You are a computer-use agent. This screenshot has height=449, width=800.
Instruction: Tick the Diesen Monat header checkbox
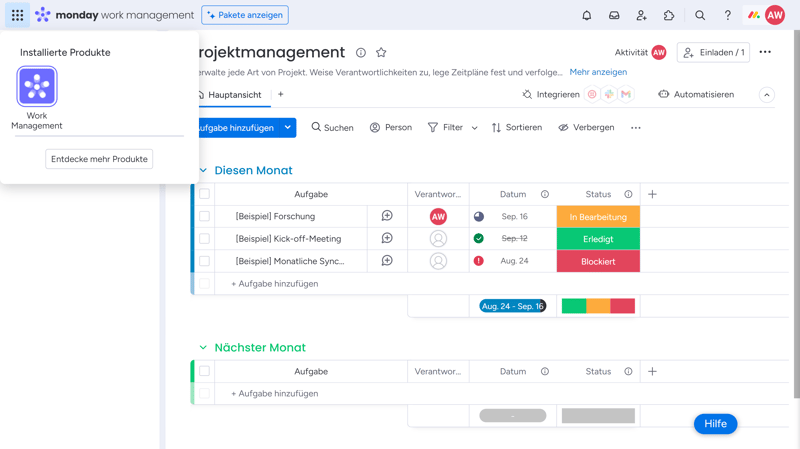[x=204, y=194]
